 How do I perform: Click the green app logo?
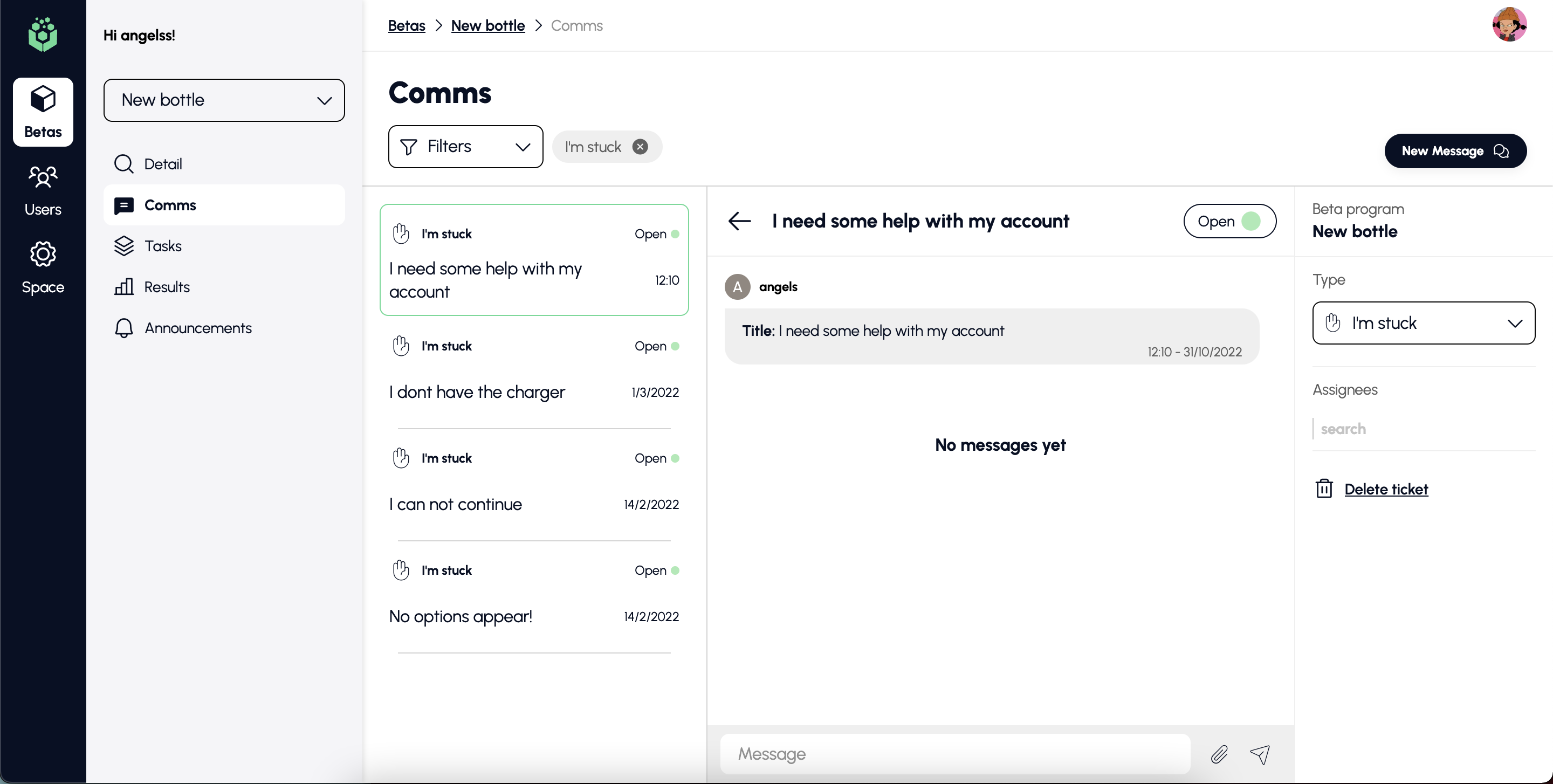(x=43, y=35)
